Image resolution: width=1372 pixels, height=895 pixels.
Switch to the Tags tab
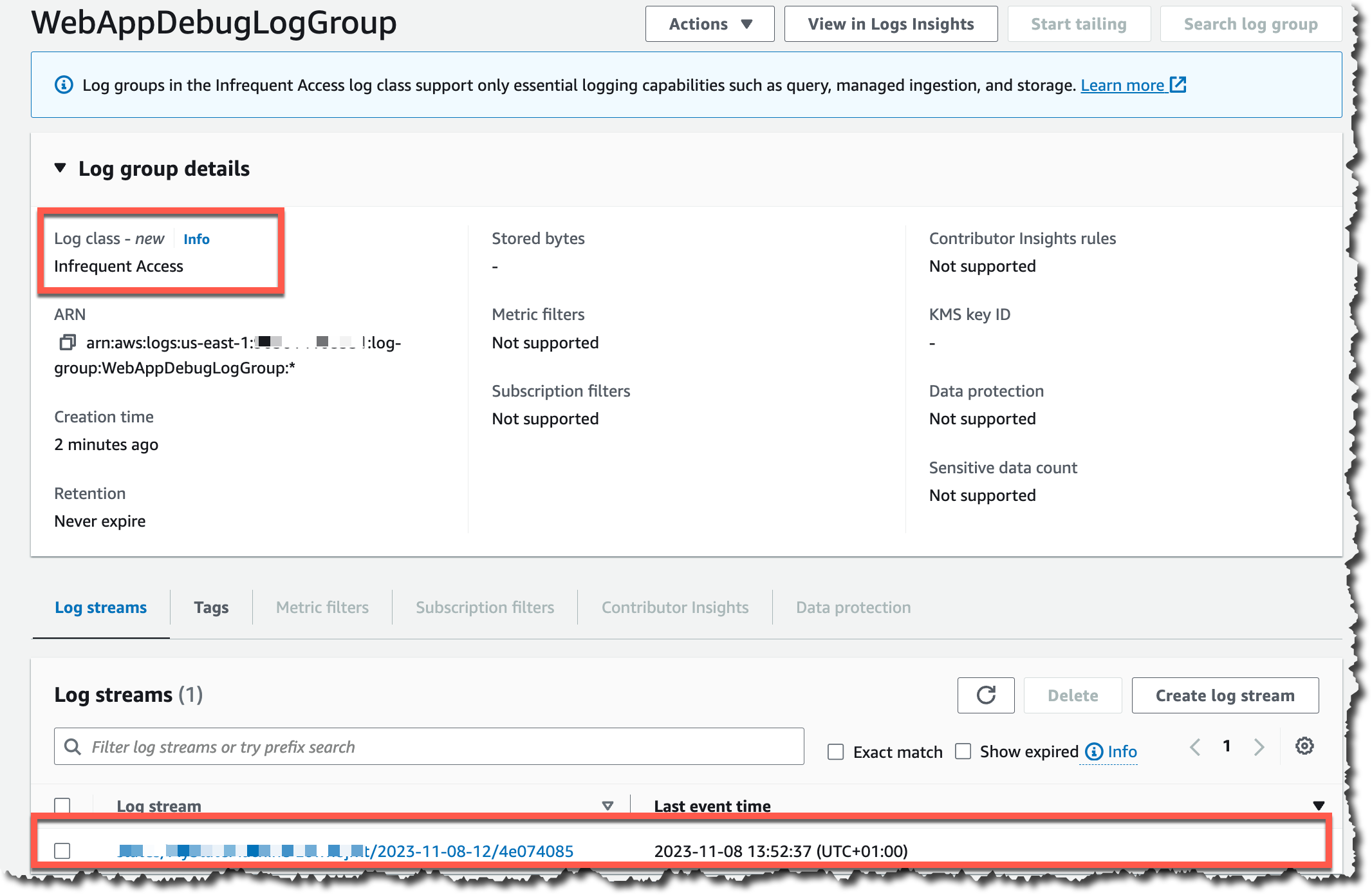tap(211, 607)
